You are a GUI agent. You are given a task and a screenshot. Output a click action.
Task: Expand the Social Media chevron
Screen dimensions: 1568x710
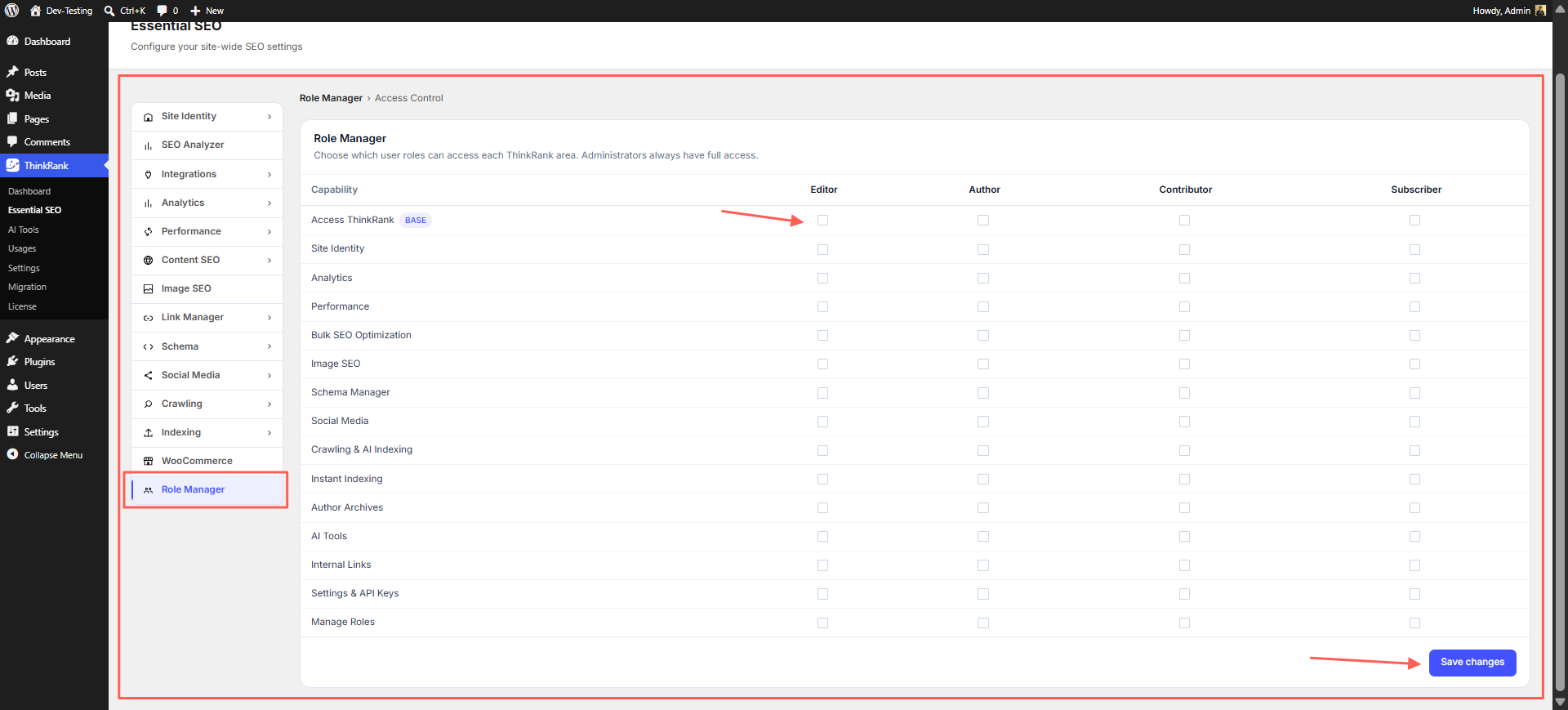pos(269,376)
